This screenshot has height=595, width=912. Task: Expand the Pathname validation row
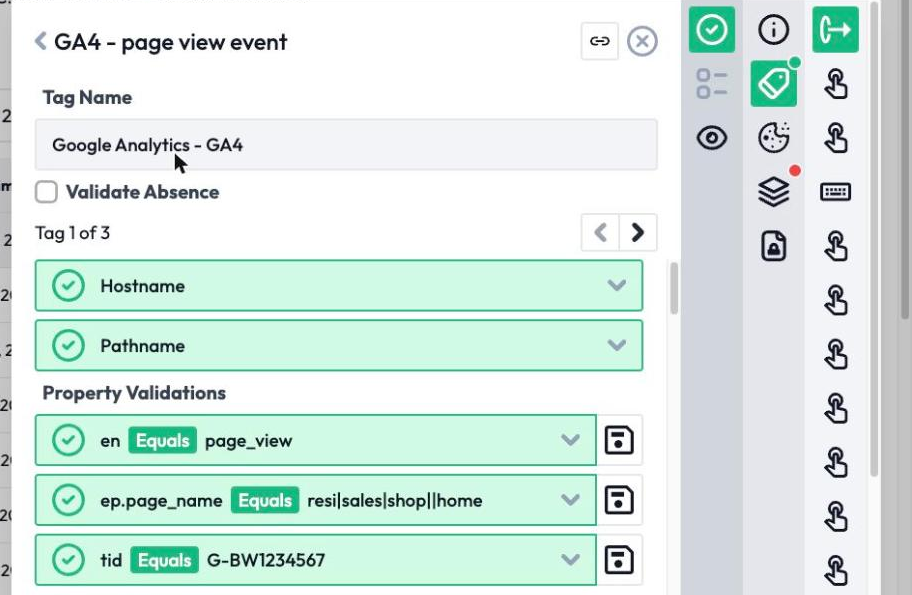[339, 345]
